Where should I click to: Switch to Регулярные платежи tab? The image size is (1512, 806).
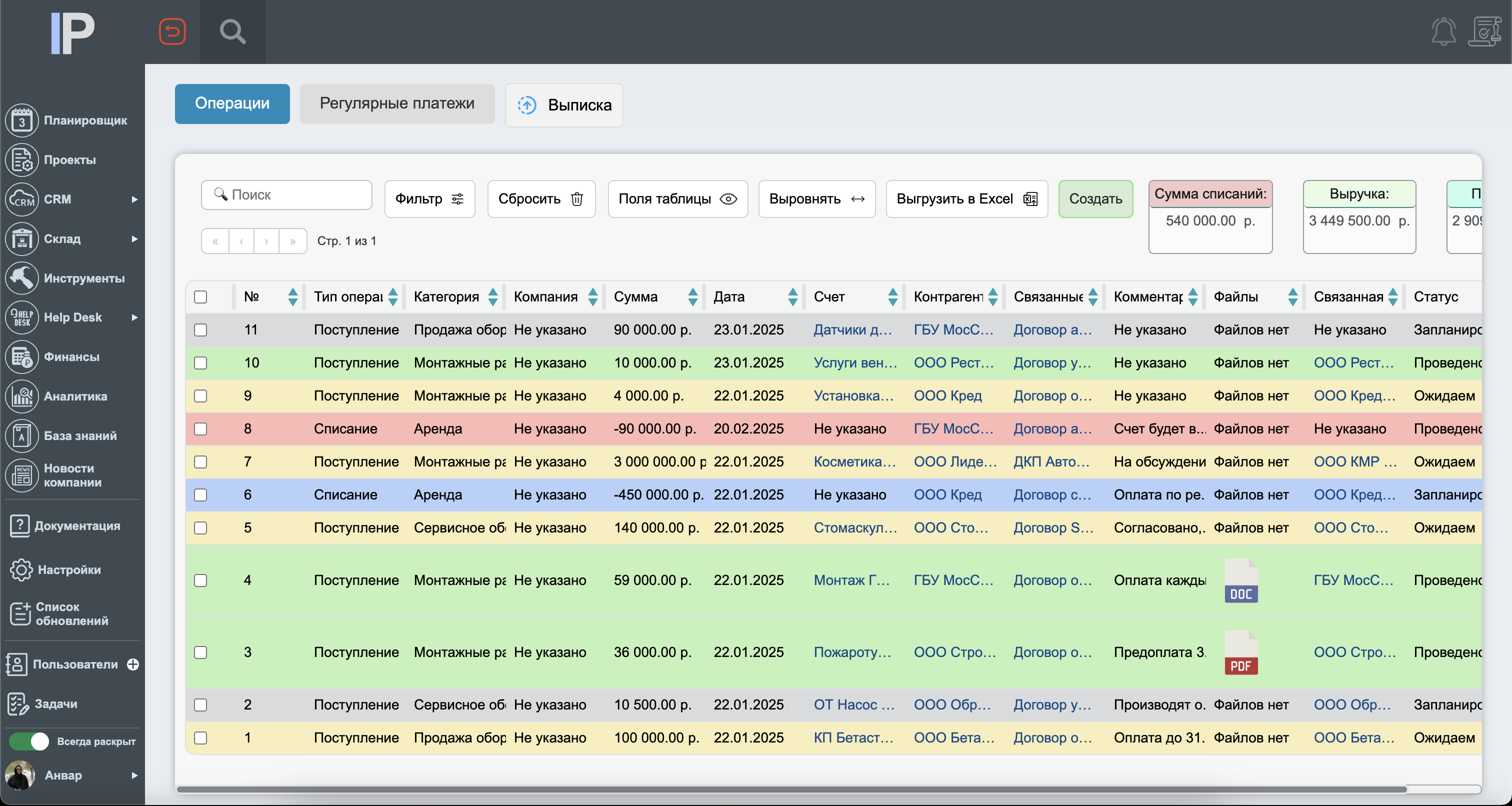(x=397, y=104)
